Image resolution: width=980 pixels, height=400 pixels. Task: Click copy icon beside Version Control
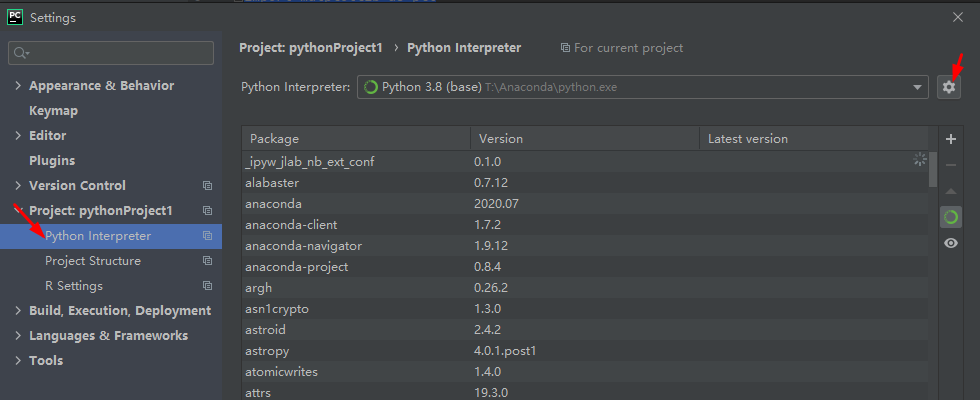(x=207, y=186)
